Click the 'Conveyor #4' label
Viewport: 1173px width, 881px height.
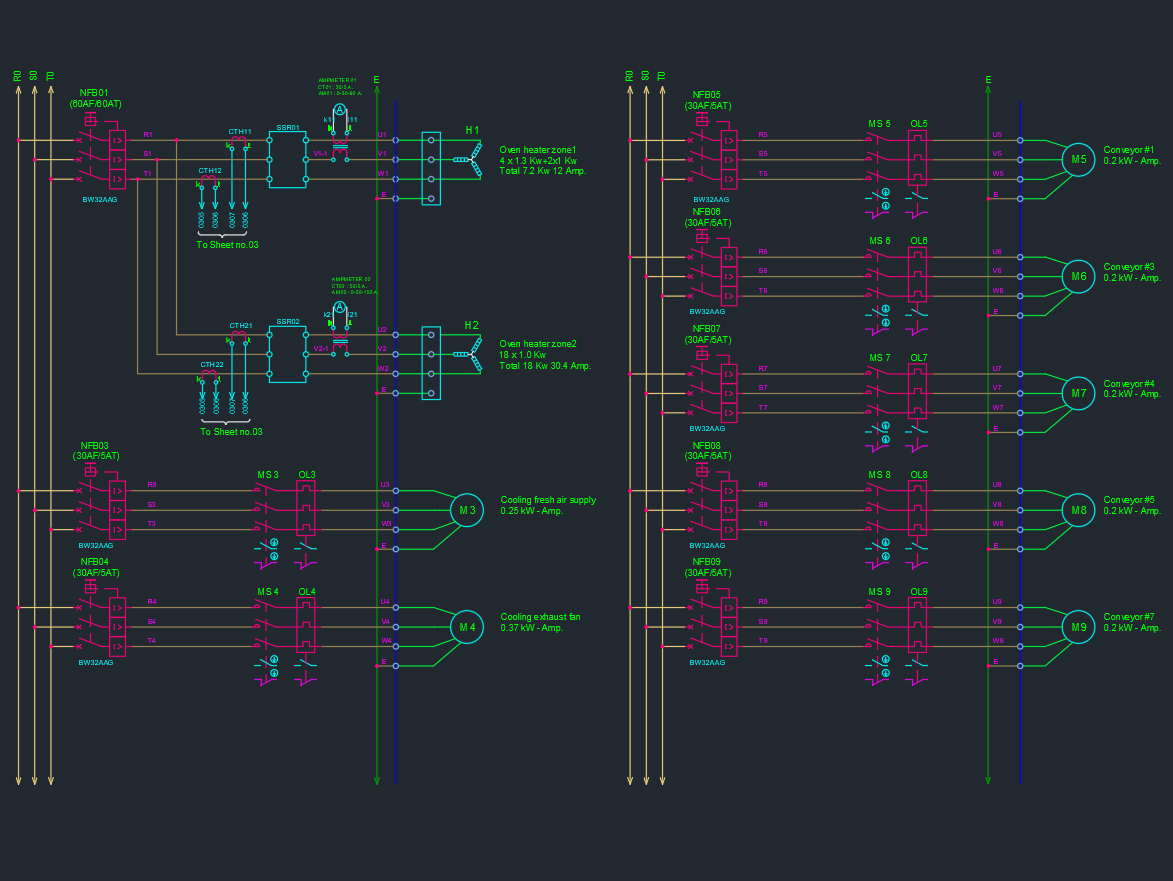[x=1129, y=384]
